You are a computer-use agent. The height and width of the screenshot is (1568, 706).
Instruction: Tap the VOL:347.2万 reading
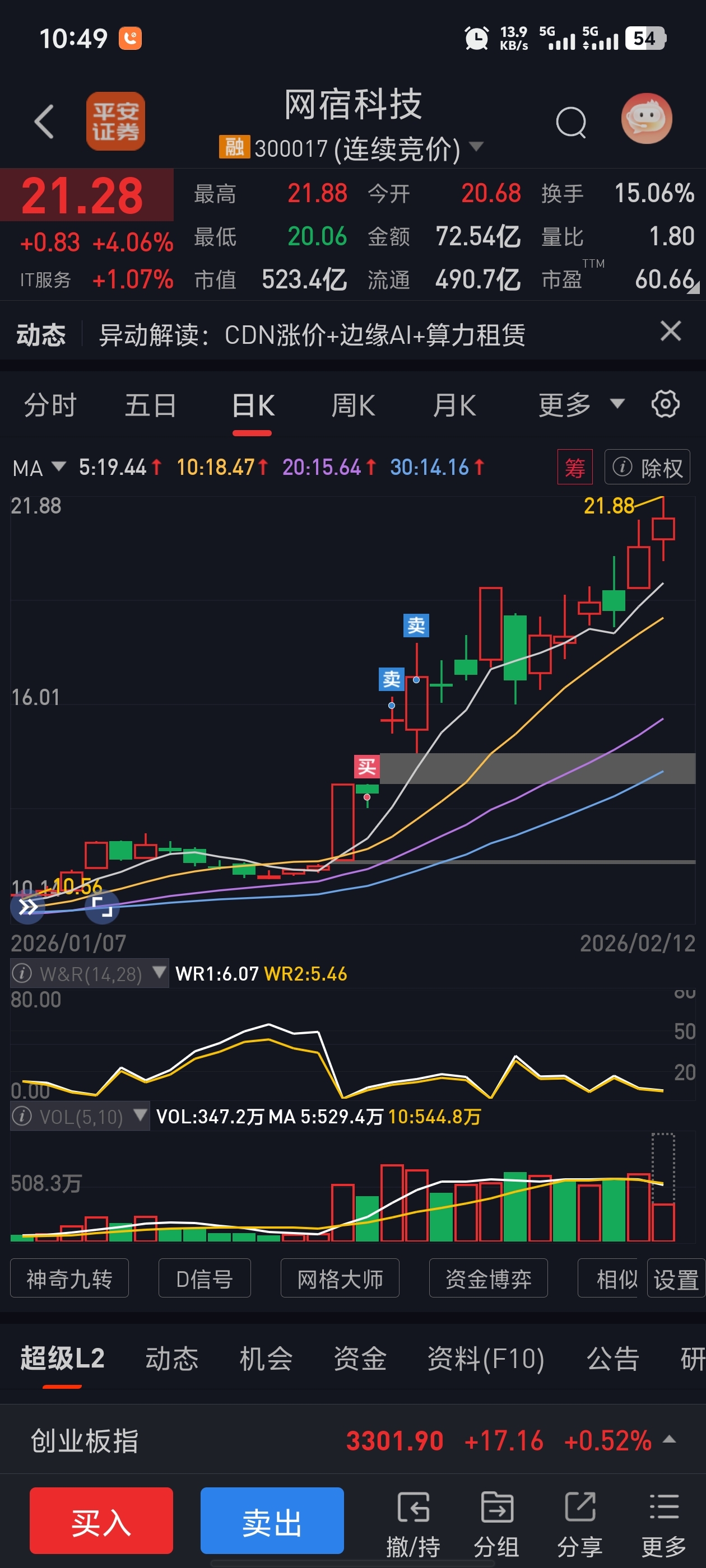coord(210,1116)
